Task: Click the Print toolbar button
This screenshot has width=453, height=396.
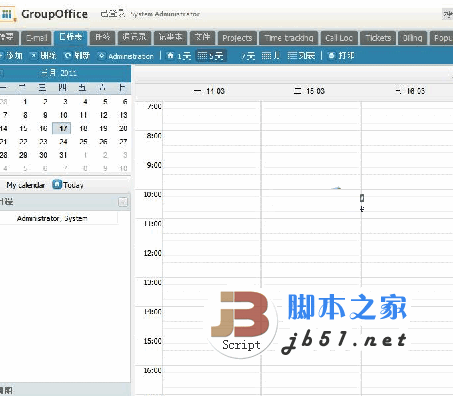Action: coord(341,56)
